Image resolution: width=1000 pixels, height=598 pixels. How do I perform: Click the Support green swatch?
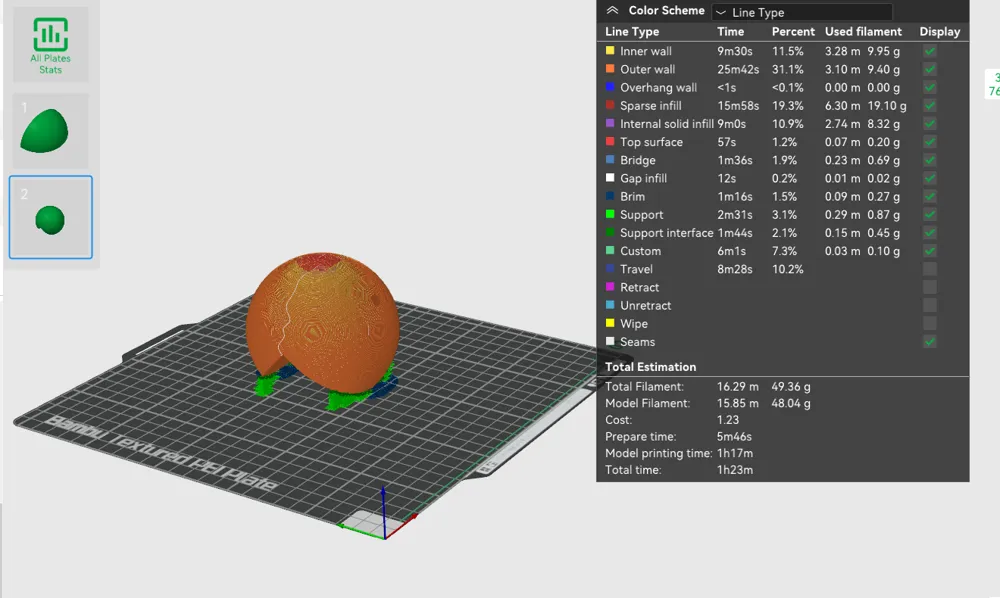[610, 214]
